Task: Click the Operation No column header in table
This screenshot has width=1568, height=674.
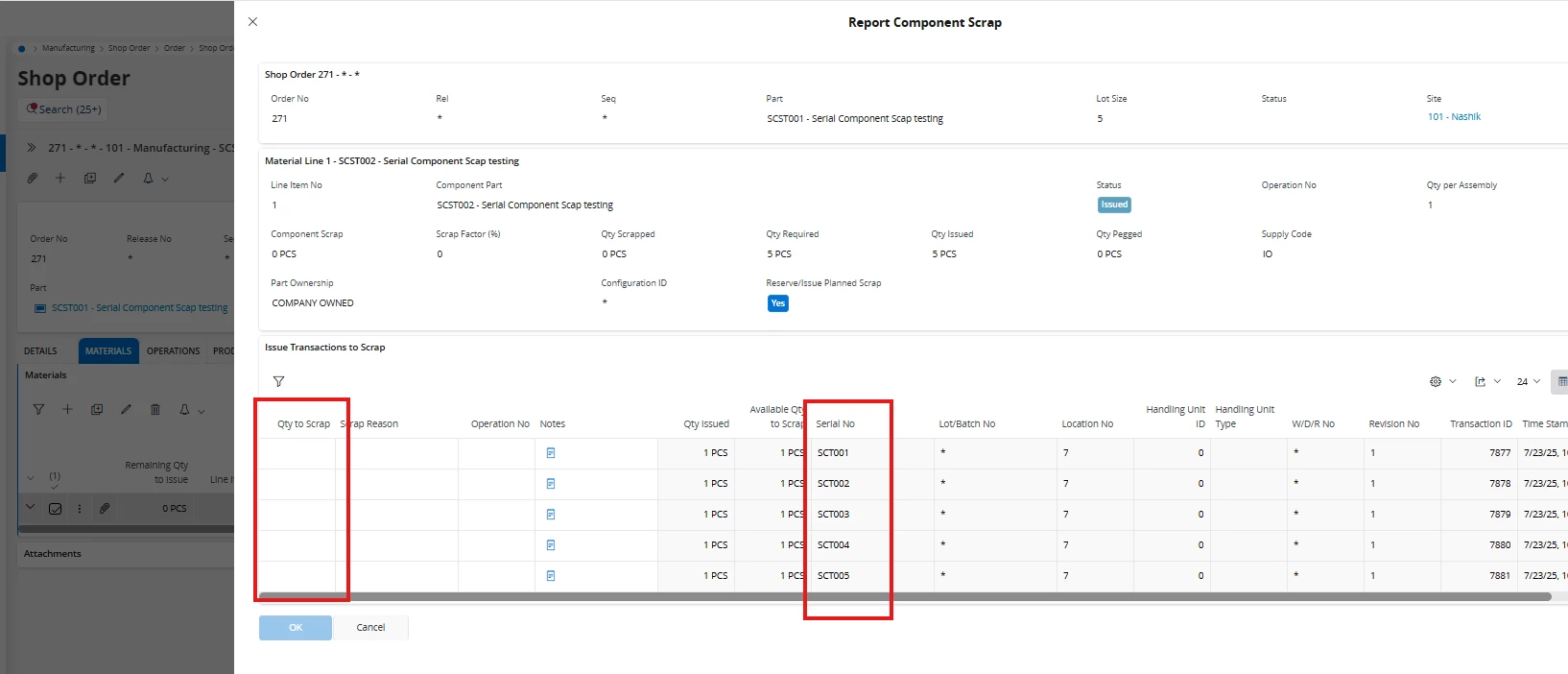Action: (x=500, y=423)
